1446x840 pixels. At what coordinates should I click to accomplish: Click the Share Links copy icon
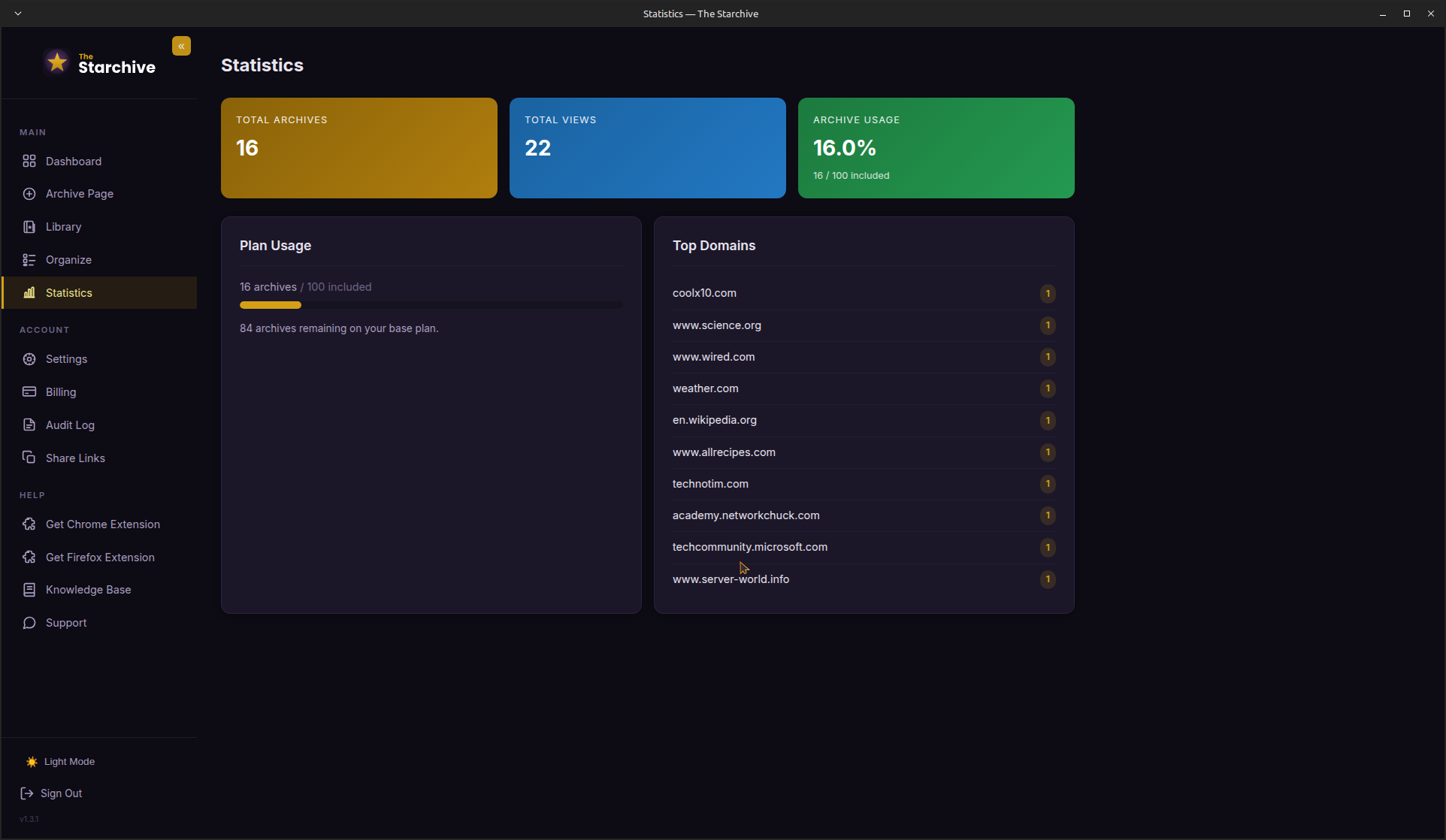point(29,458)
